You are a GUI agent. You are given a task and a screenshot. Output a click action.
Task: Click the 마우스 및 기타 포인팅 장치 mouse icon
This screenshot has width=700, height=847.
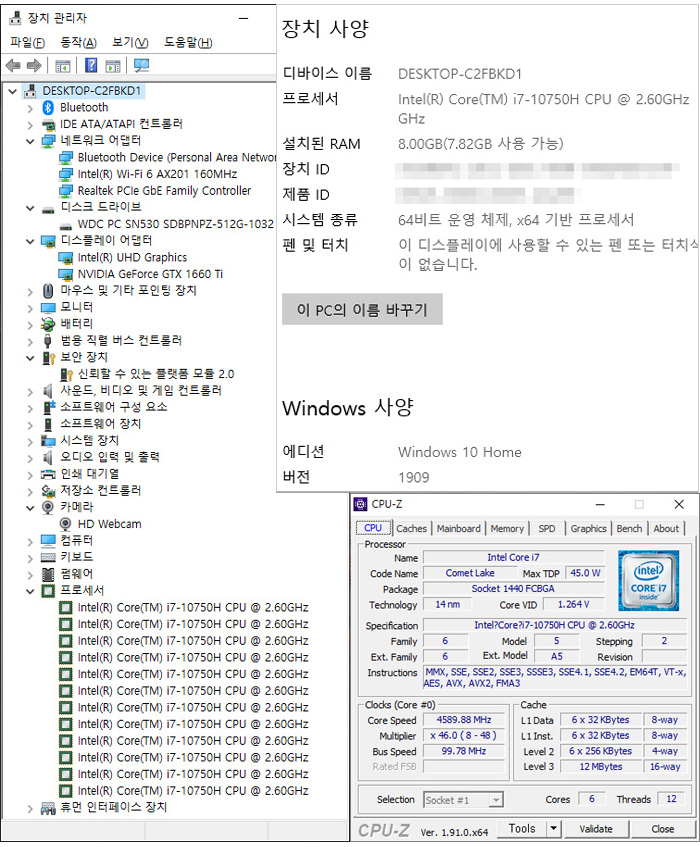[x=48, y=291]
